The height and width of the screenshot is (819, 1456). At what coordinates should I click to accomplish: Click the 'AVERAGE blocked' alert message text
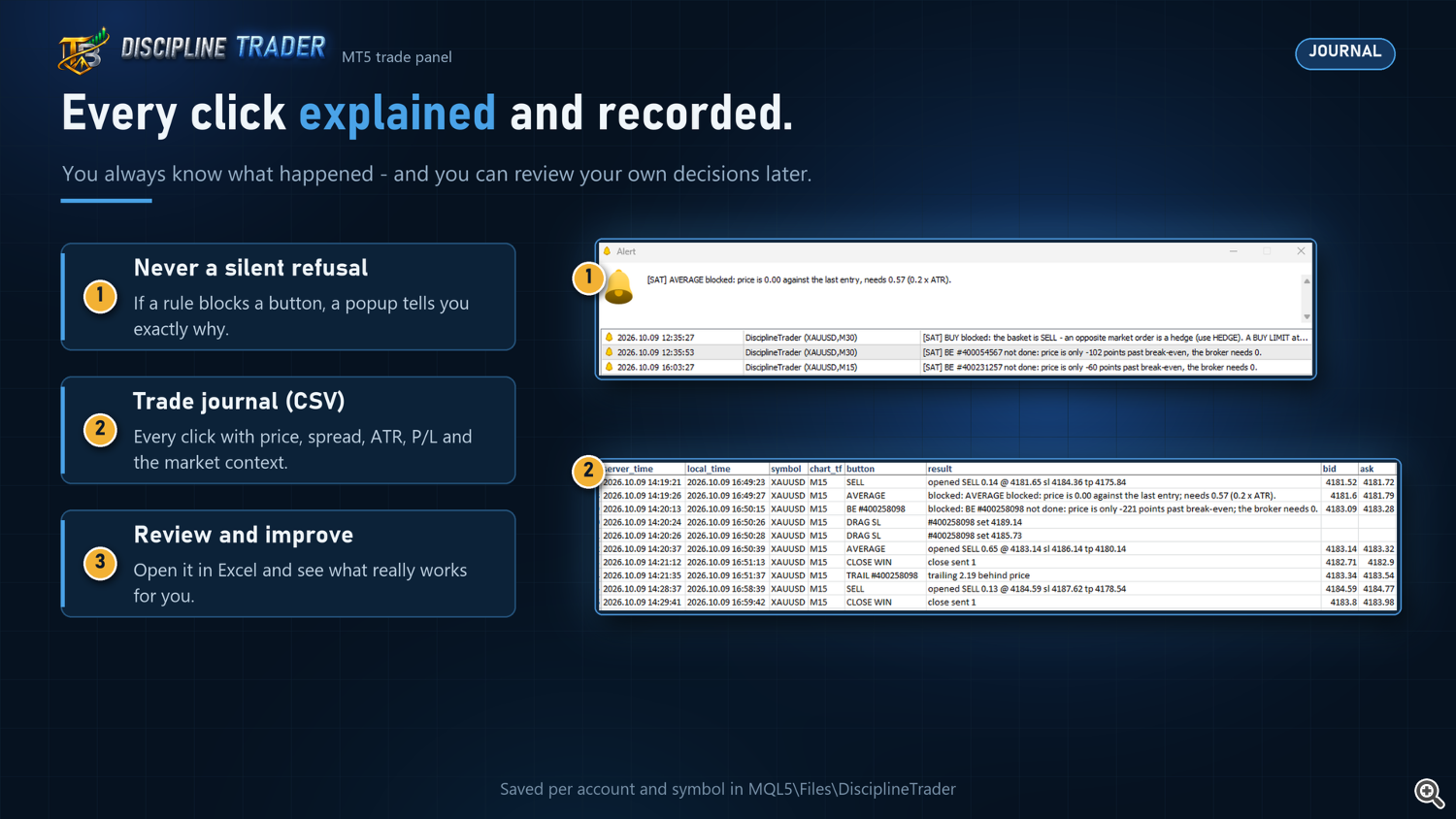(799, 279)
